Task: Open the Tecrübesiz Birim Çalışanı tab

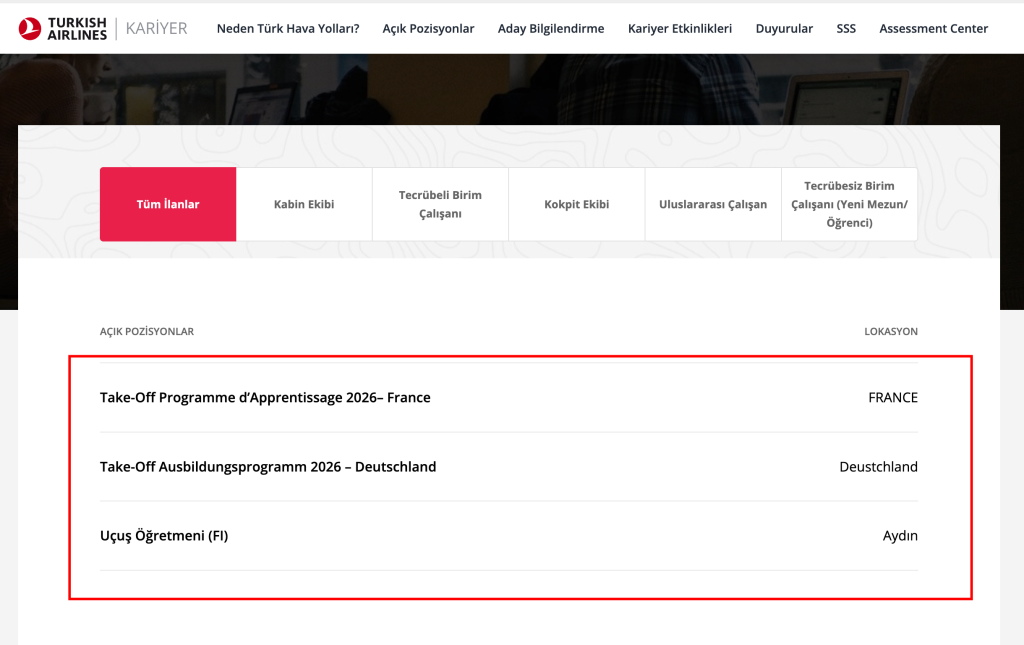Action: click(849, 203)
